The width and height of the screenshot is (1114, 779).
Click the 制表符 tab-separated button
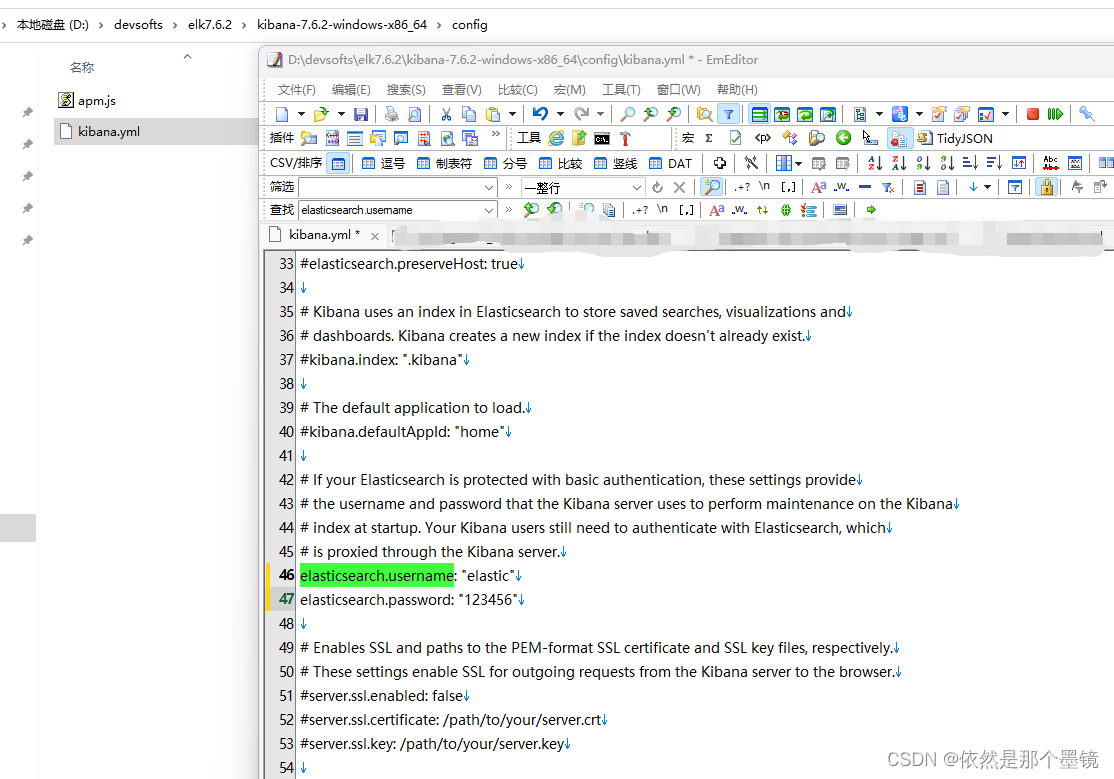(444, 163)
